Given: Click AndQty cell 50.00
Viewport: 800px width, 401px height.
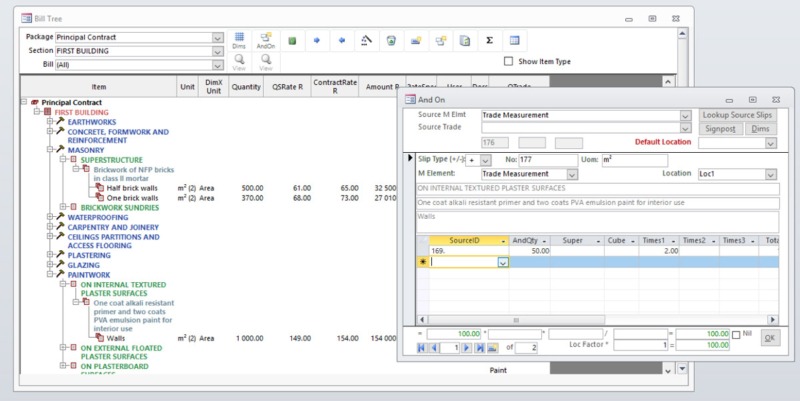Looking at the screenshot, I should (x=529, y=251).
